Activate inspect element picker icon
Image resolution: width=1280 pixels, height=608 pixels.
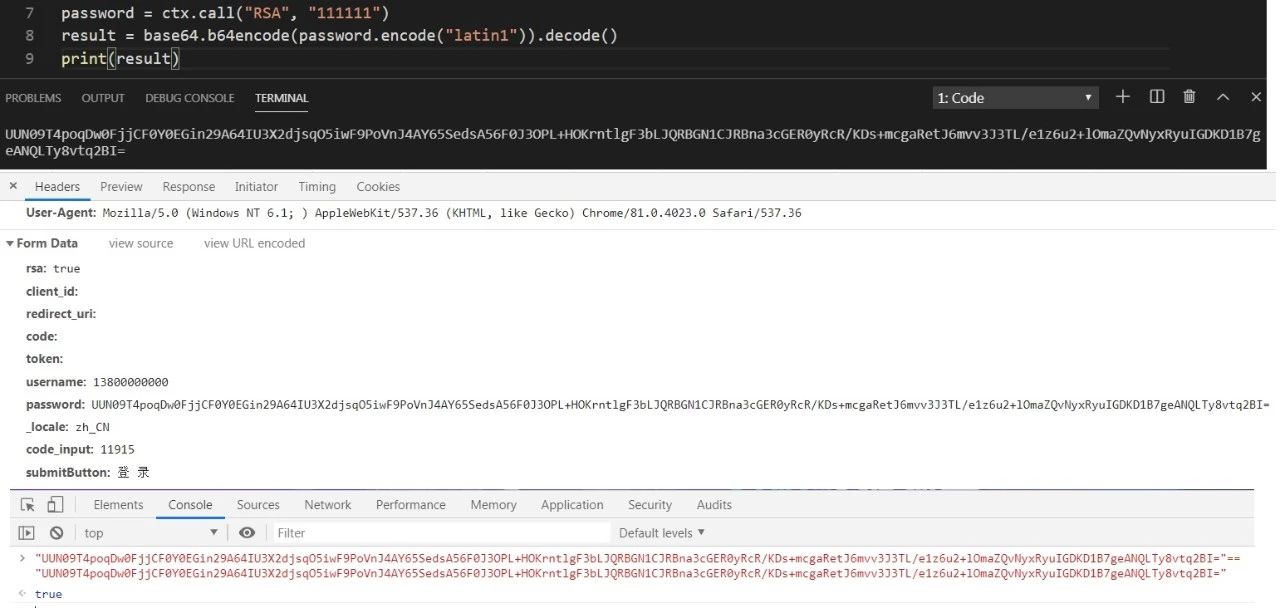tap(28, 505)
